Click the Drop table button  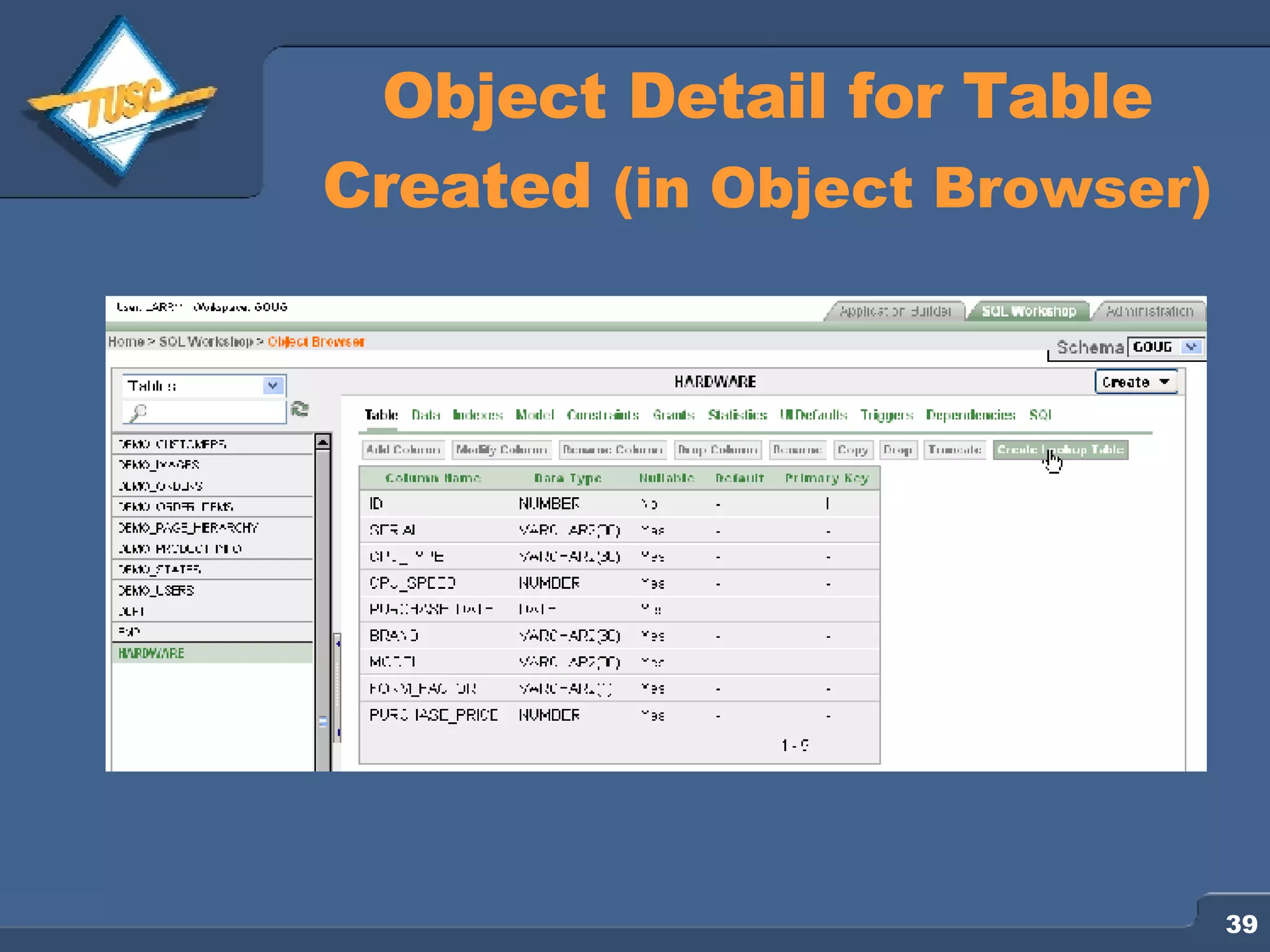[x=898, y=450]
